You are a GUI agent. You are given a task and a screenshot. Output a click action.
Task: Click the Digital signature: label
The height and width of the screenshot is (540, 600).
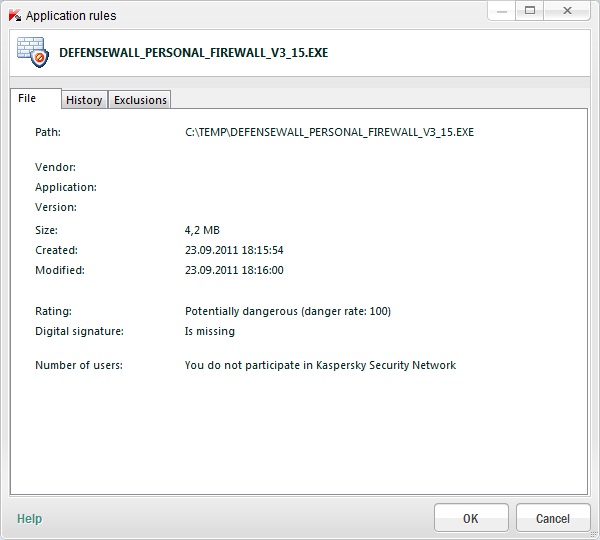click(80, 331)
